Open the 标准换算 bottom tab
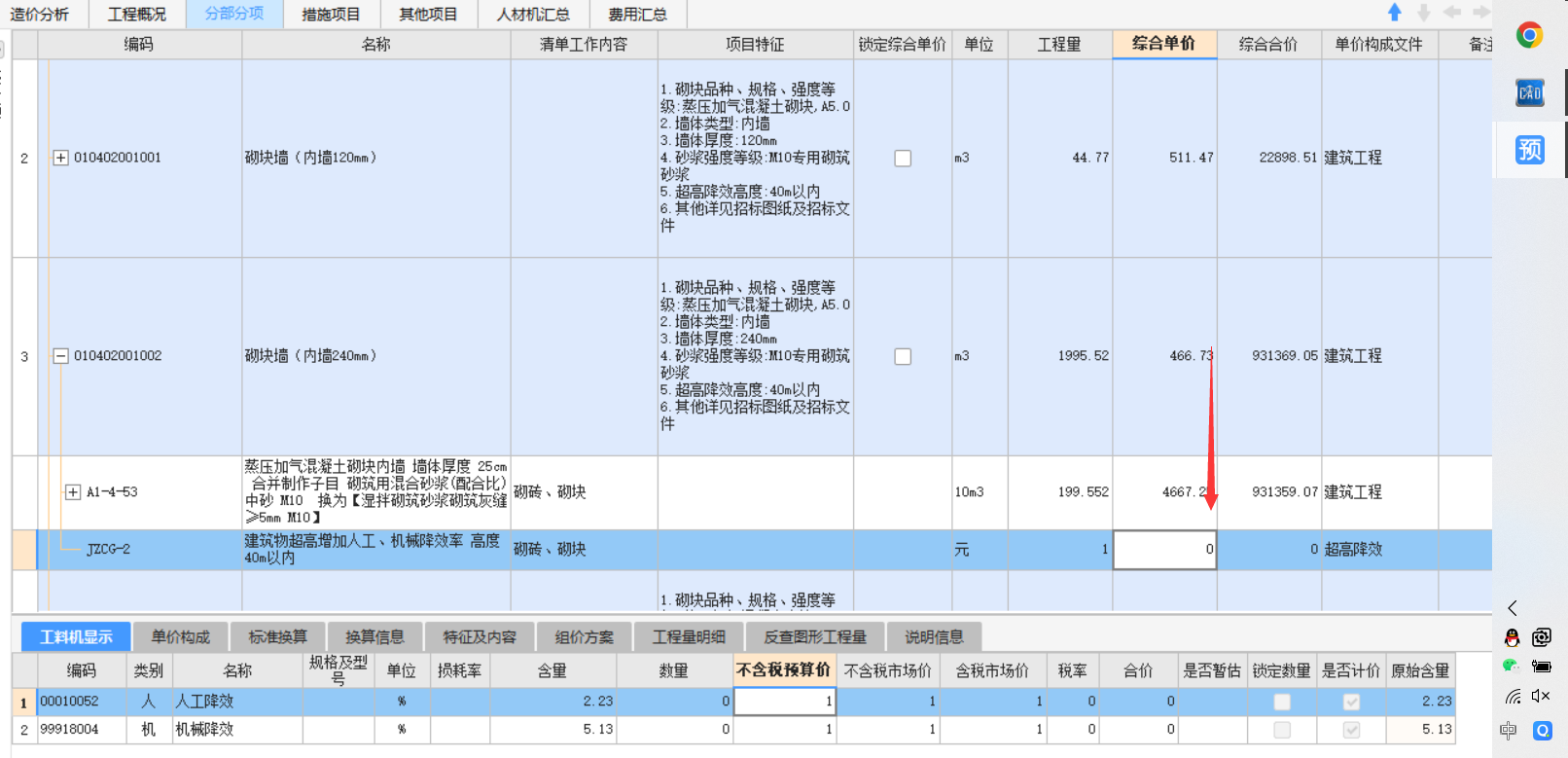Viewport: 1568px width, 758px height. pos(278,637)
